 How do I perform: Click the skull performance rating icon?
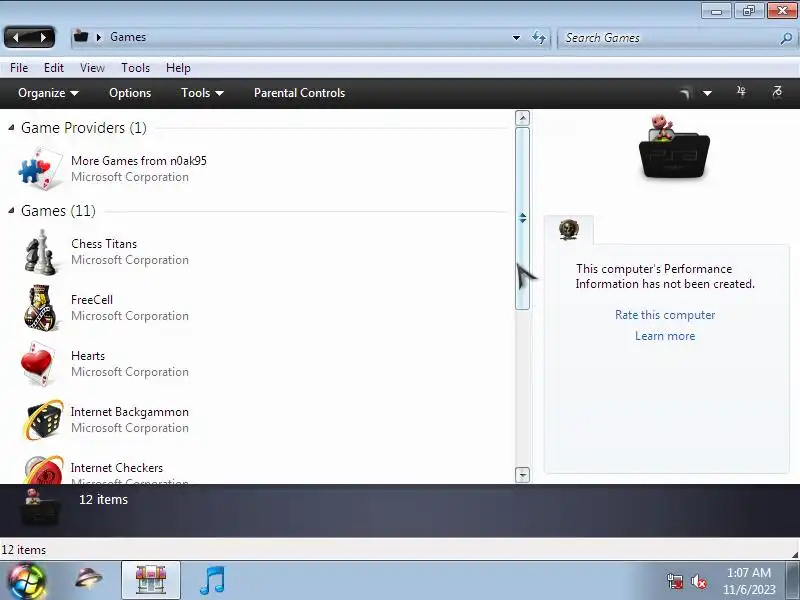(x=568, y=229)
